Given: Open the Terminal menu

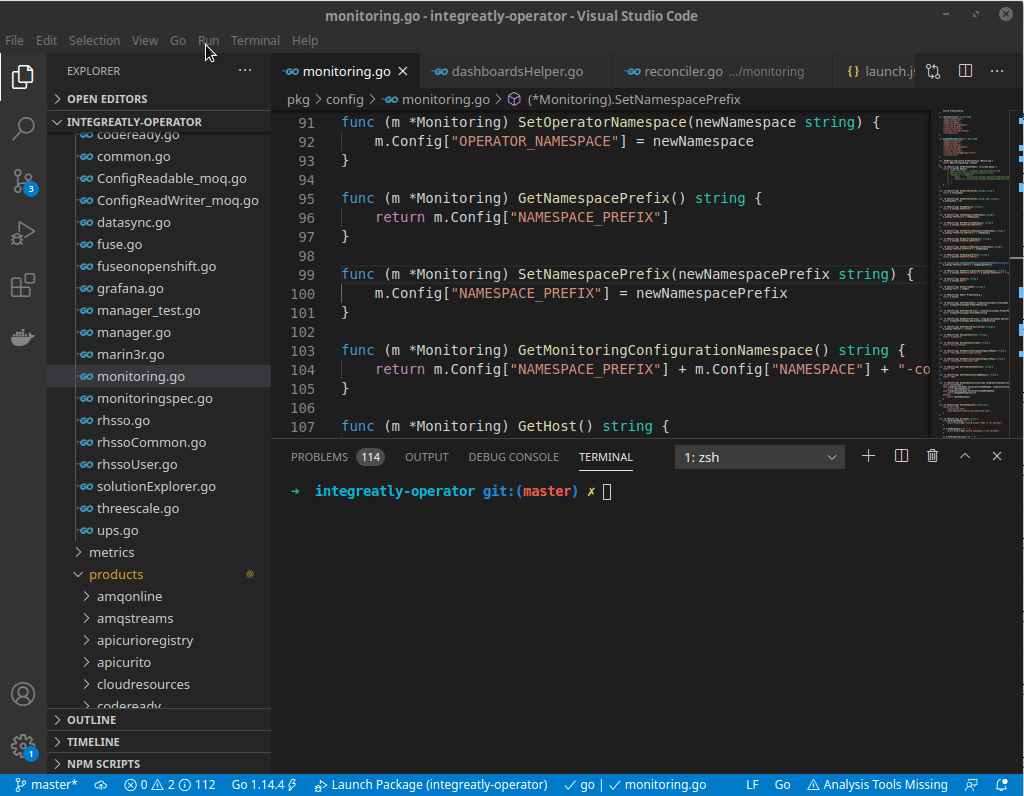Looking at the screenshot, I should point(255,40).
